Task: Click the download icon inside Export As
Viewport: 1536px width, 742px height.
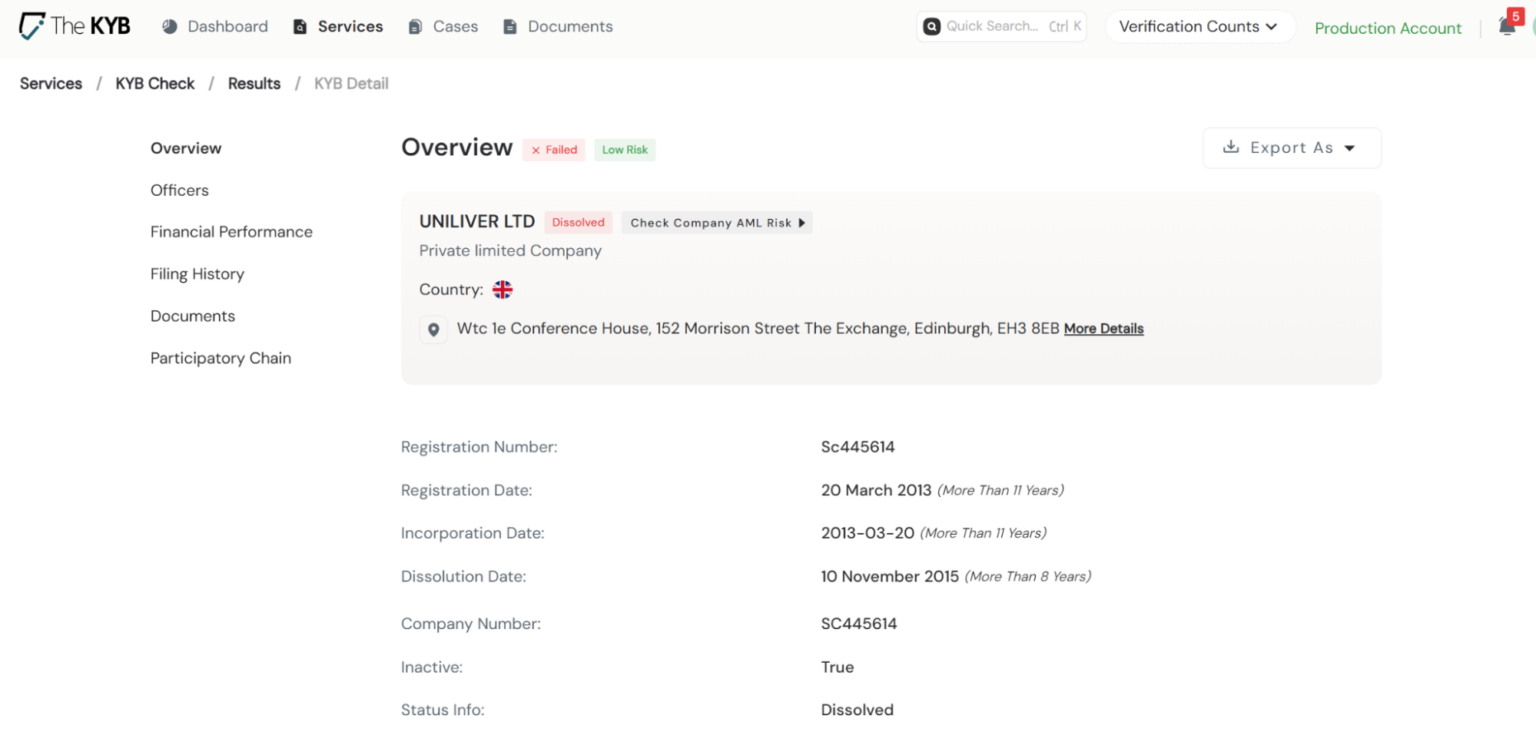Action: (x=1229, y=147)
